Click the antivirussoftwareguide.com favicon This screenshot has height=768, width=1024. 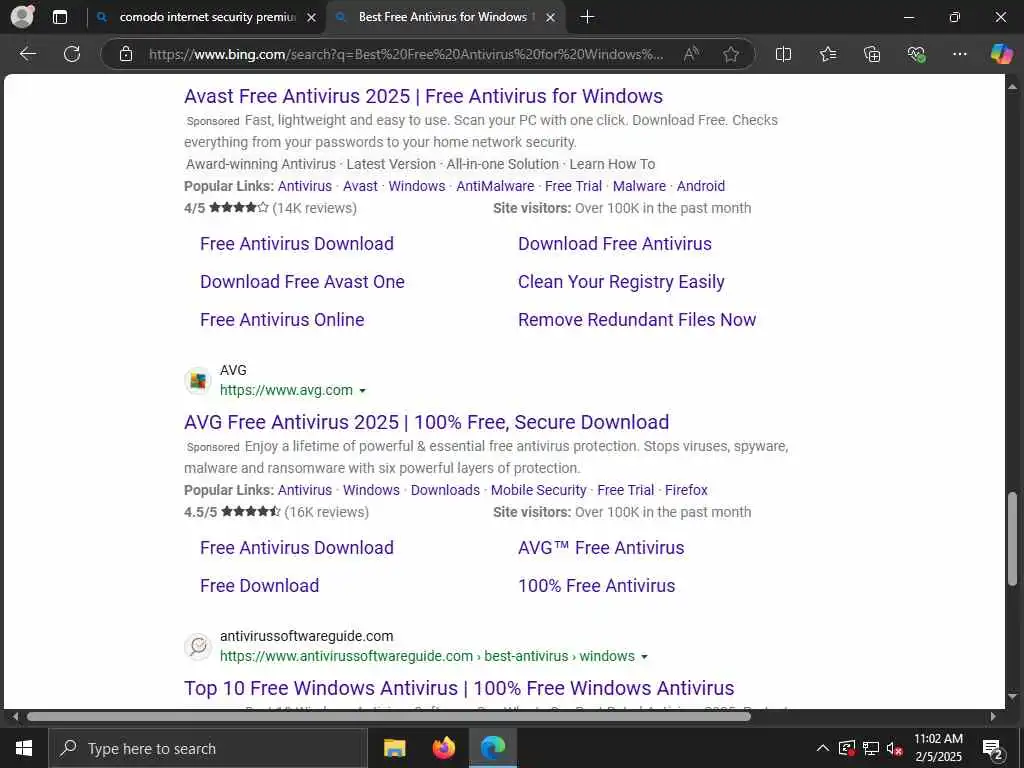(198, 646)
